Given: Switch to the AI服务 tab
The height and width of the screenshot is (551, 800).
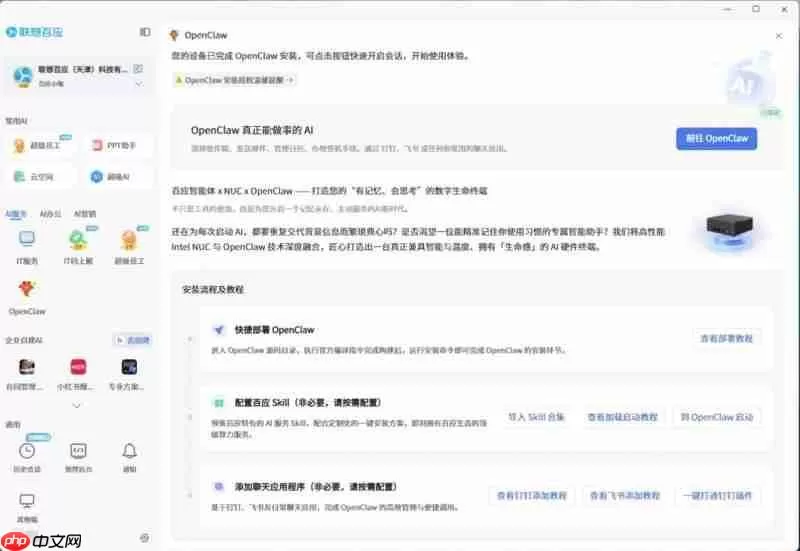Looking at the screenshot, I should coord(16,214).
